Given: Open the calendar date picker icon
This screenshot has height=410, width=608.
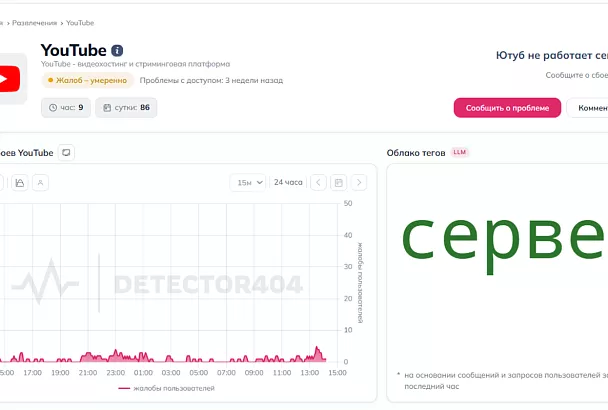Looking at the screenshot, I should coord(339,182).
